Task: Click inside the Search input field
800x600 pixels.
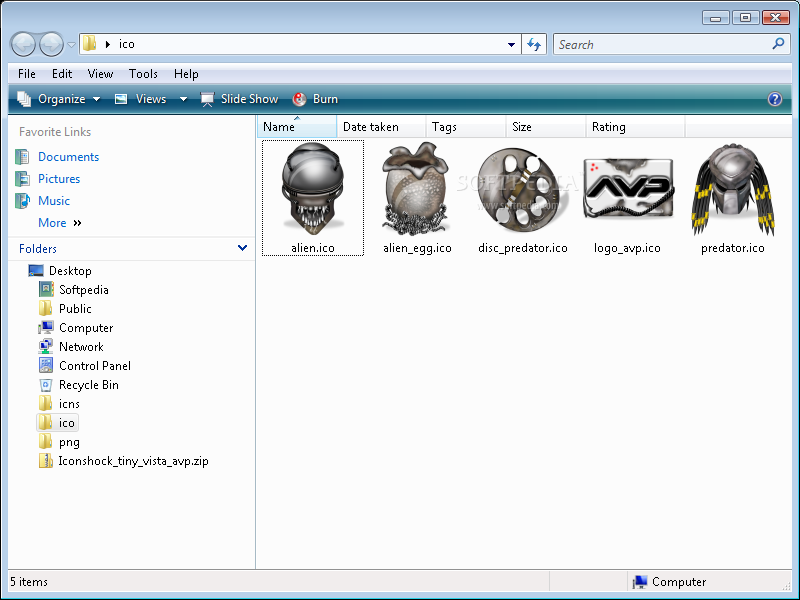Action: tap(661, 44)
